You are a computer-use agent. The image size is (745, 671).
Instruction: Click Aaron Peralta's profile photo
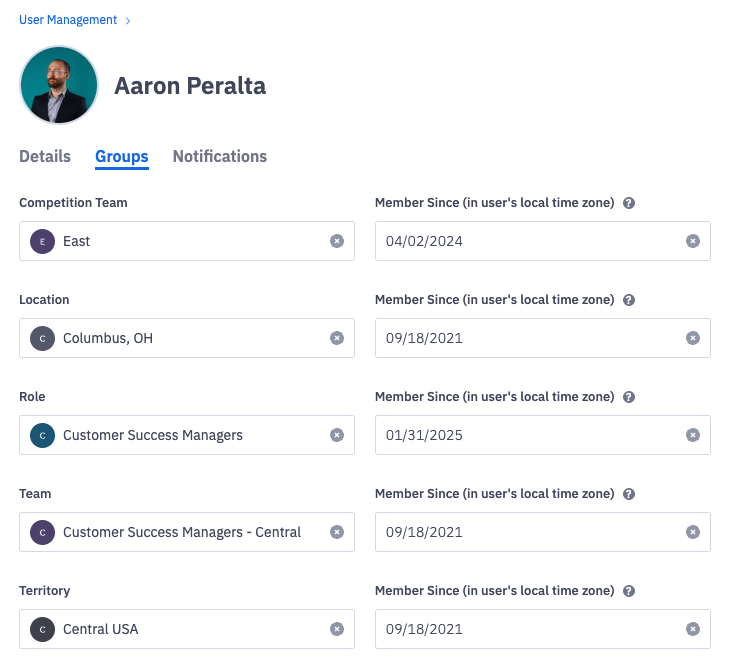[x=59, y=85]
